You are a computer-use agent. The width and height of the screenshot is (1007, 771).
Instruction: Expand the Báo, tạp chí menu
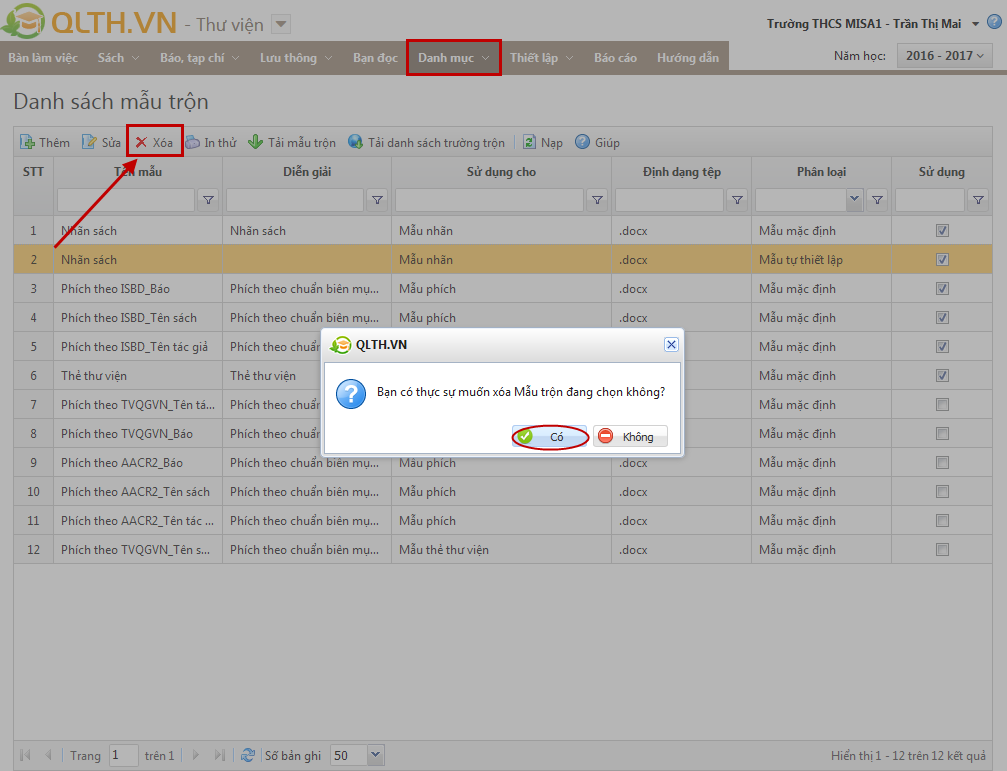click(199, 58)
